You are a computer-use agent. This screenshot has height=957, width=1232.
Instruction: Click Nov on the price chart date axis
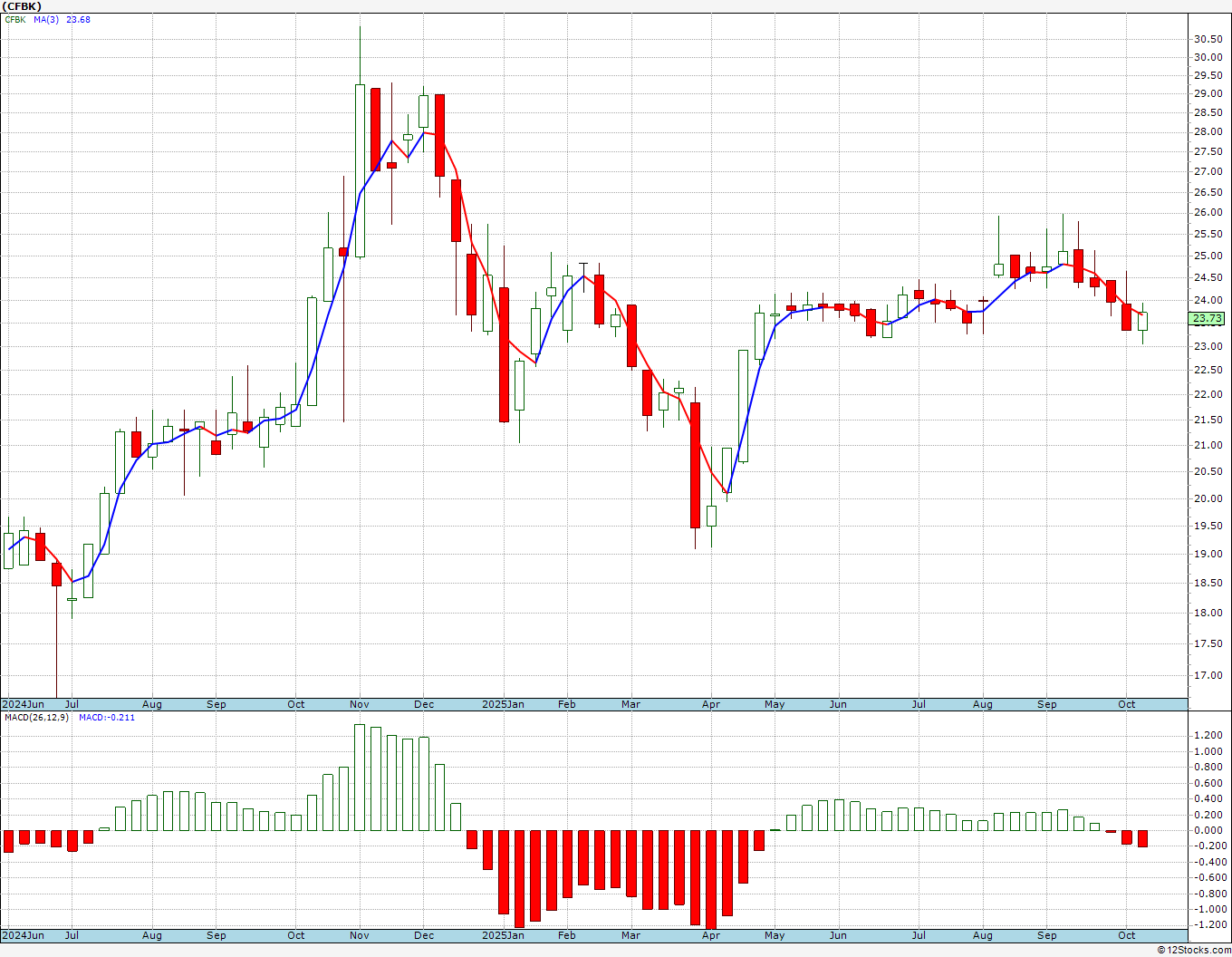[359, 704]
